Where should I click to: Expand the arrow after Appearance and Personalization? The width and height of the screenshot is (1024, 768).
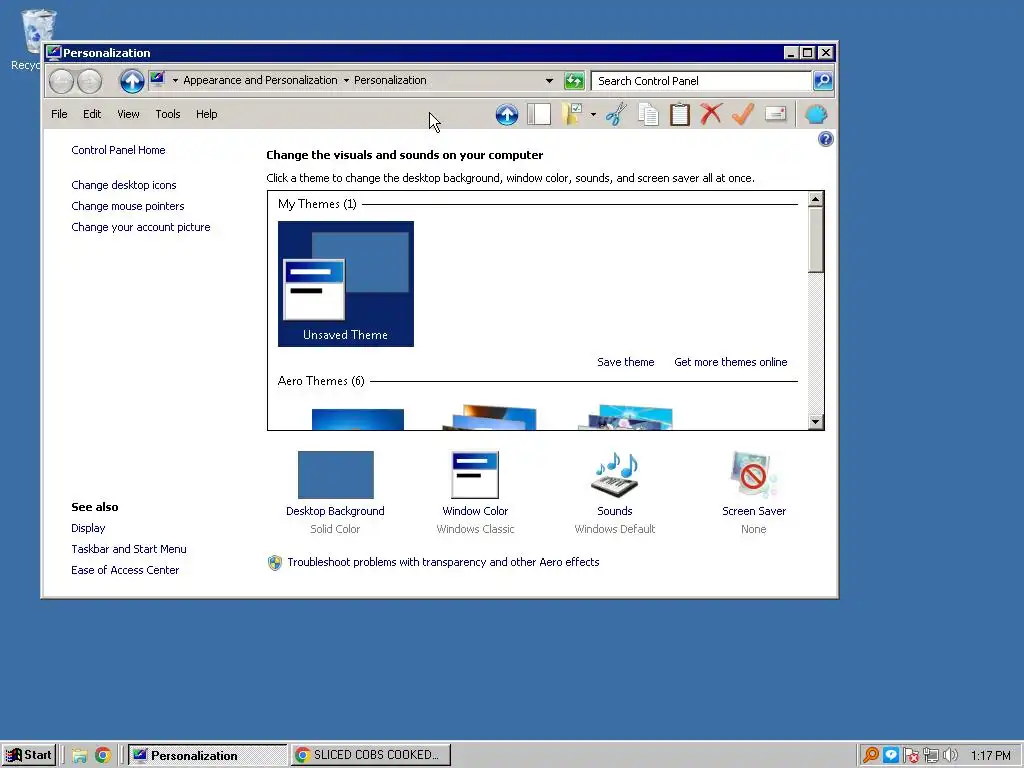346,80
